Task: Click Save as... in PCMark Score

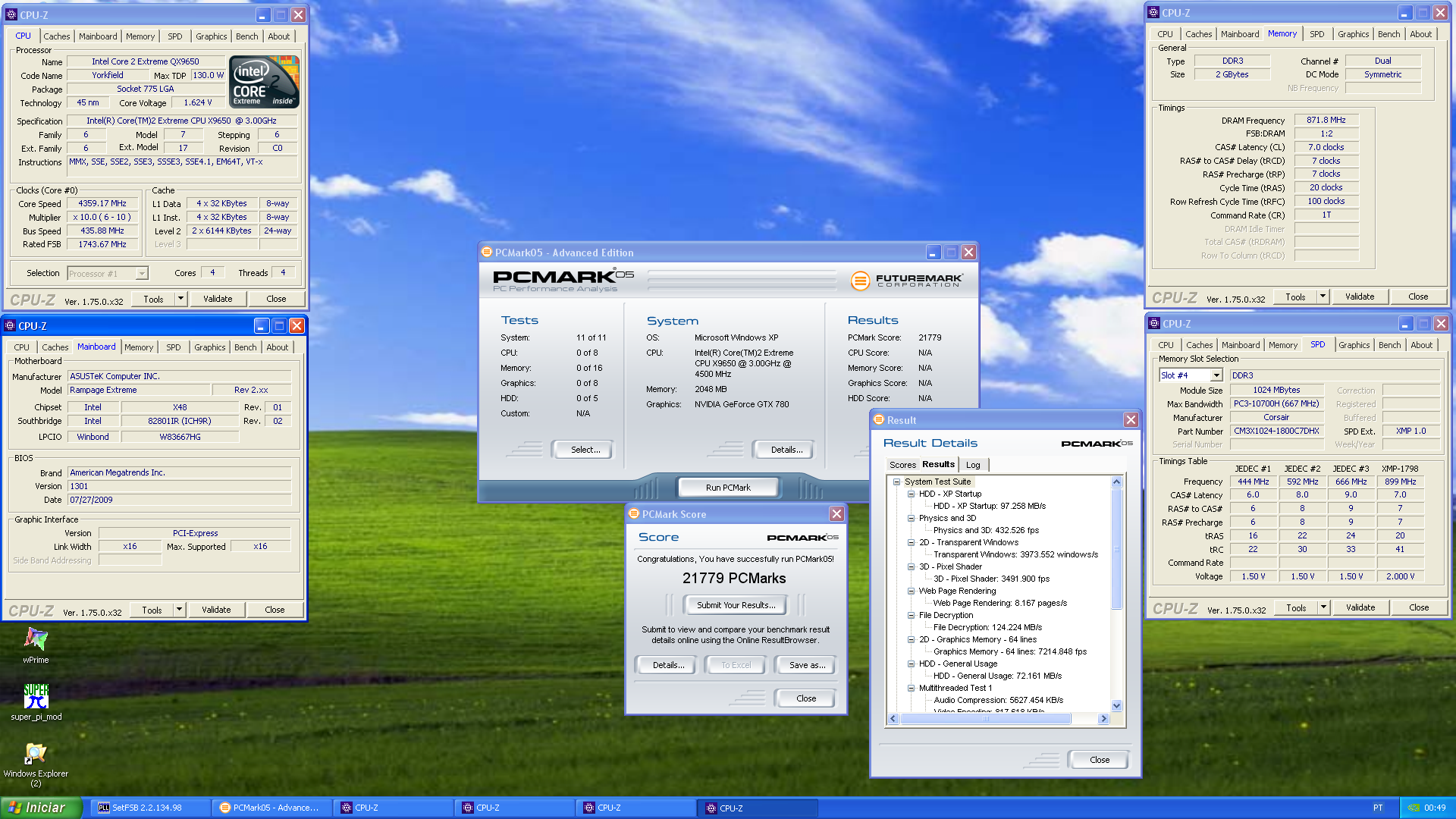Action: [x=807, y=665]
